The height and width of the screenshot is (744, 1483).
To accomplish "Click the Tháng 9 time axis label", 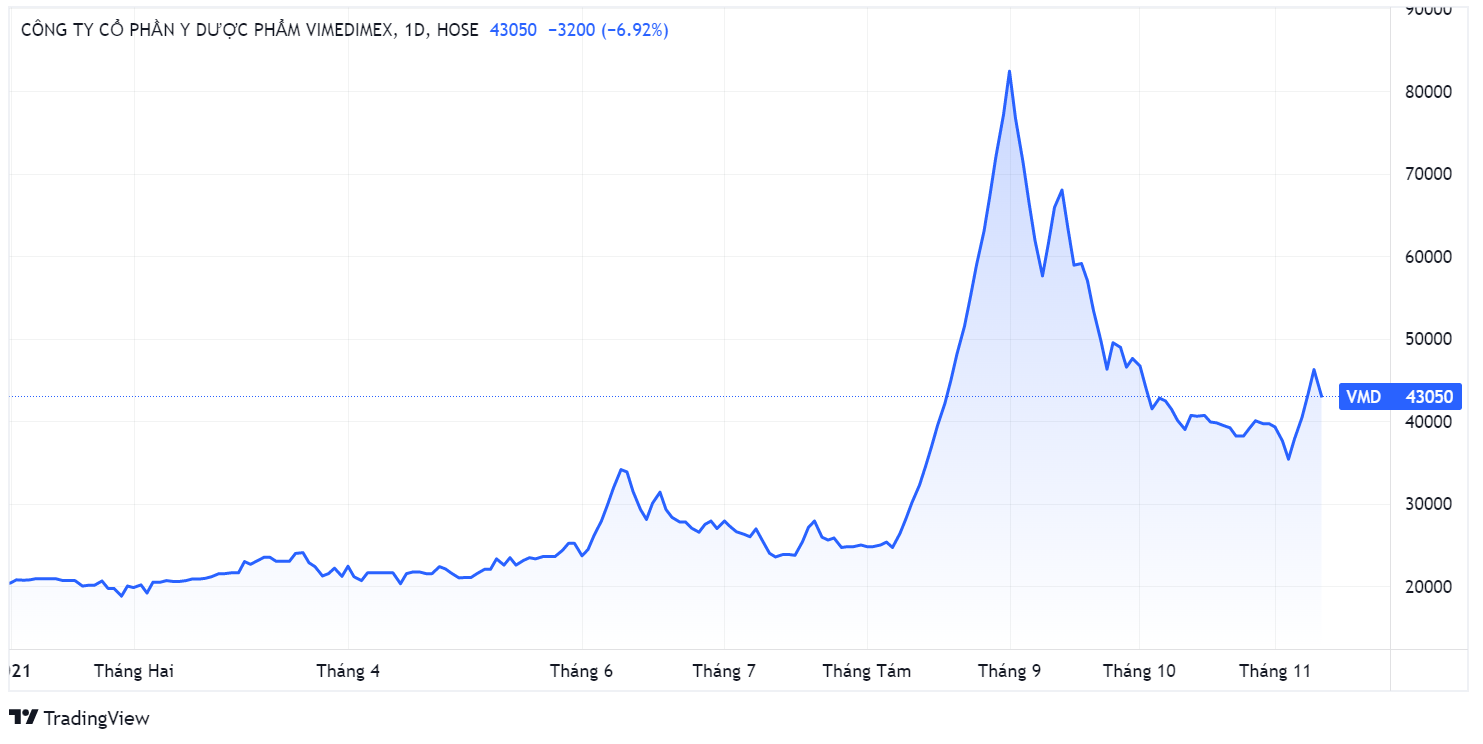I will tap(1009, 671).
